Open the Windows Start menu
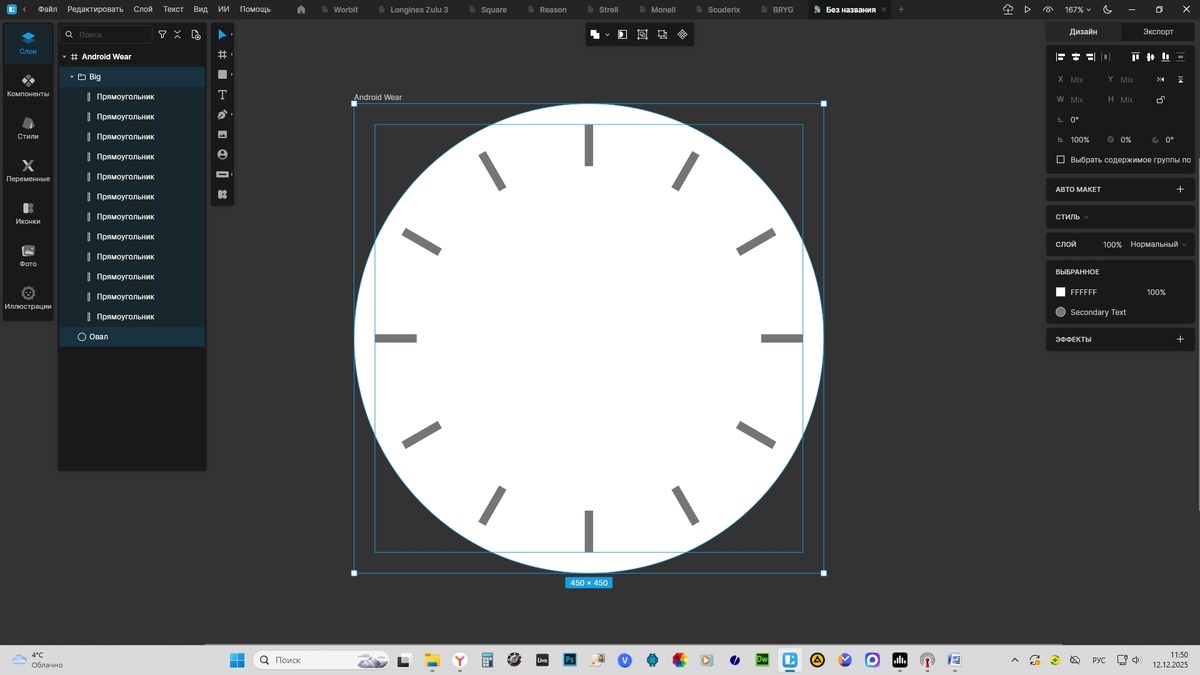Screen dimensions: 1200x675 point(237,660)
